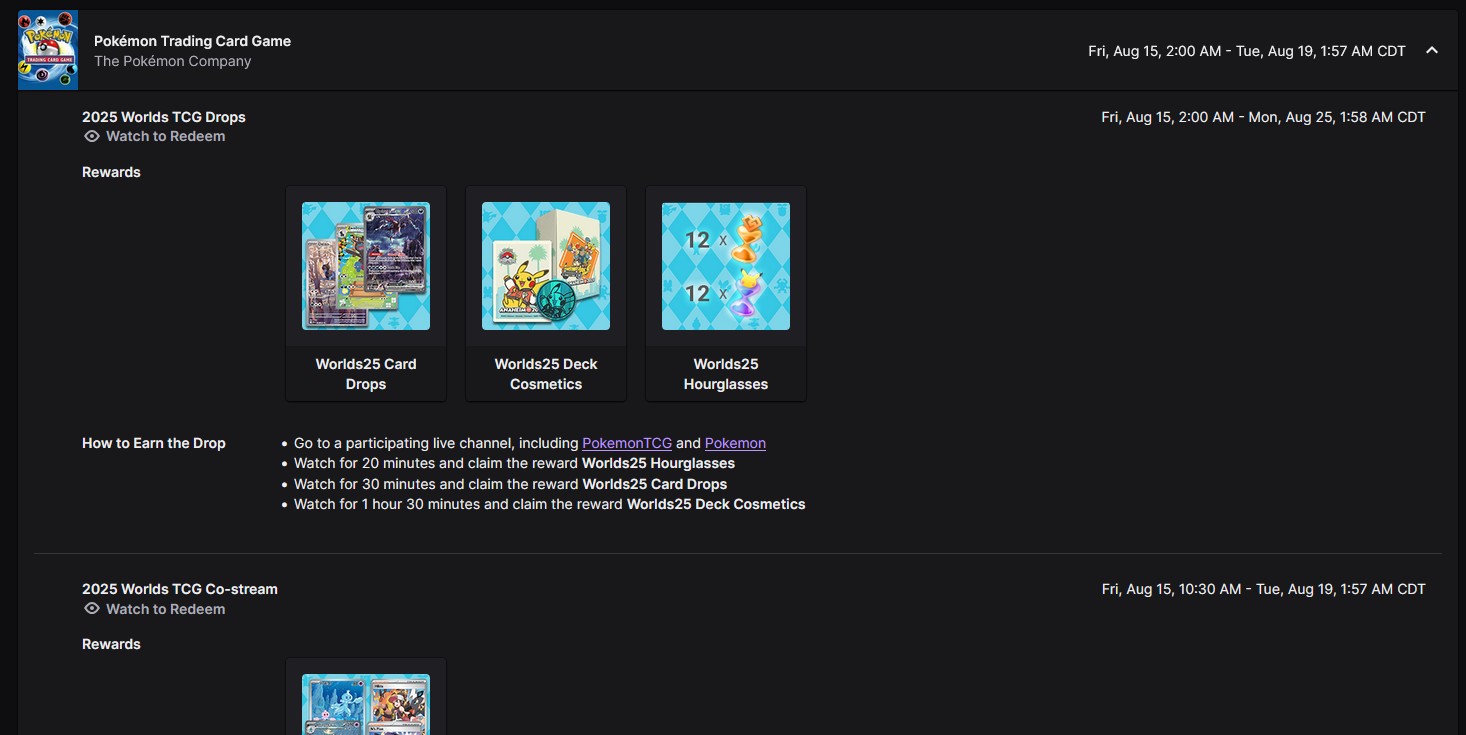Screen dimensions: 1466x735
Task: Open the Pokemon channel link
Action: tap(735, 443)
